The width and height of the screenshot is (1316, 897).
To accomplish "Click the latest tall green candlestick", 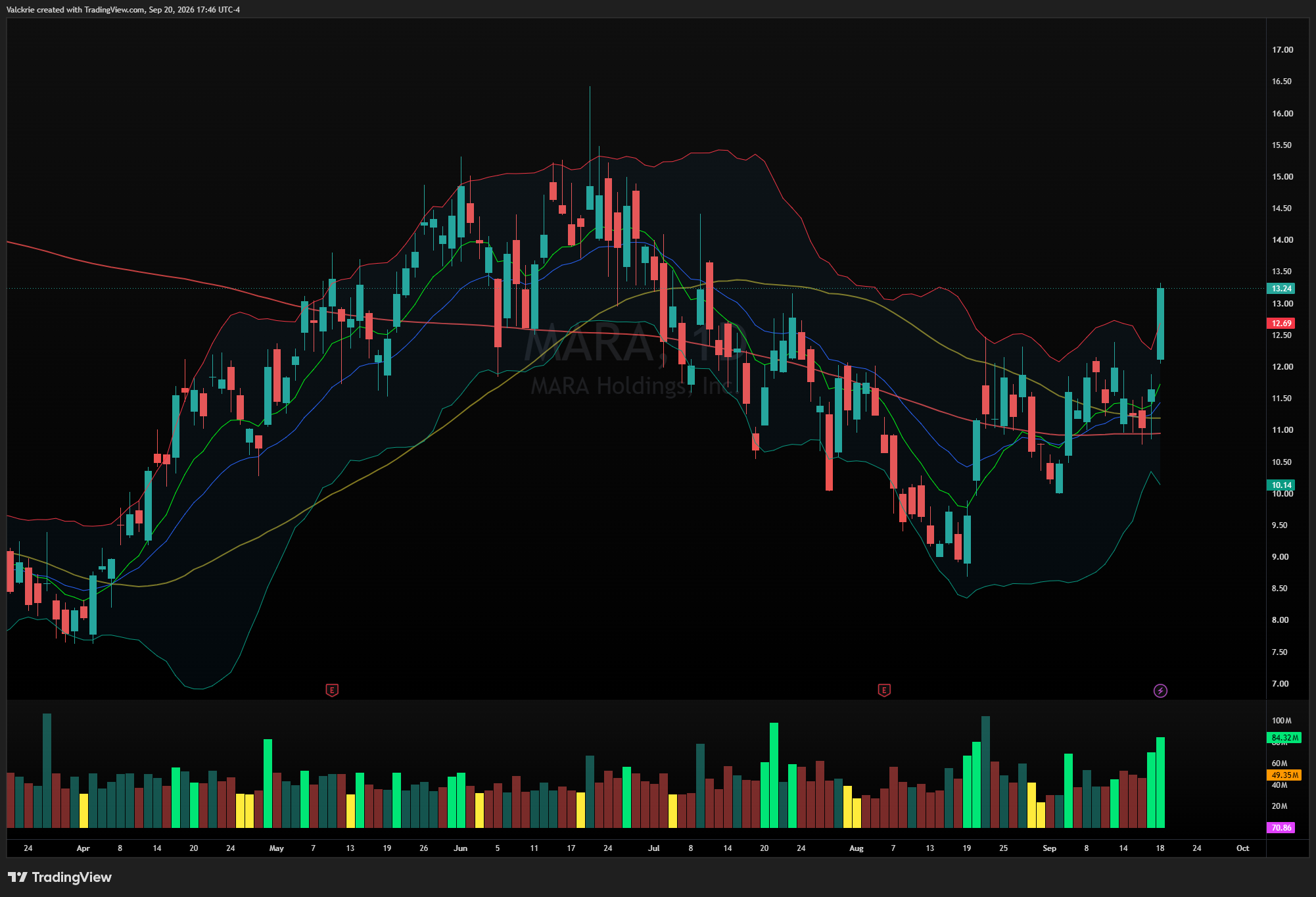I will [1160, 324].
